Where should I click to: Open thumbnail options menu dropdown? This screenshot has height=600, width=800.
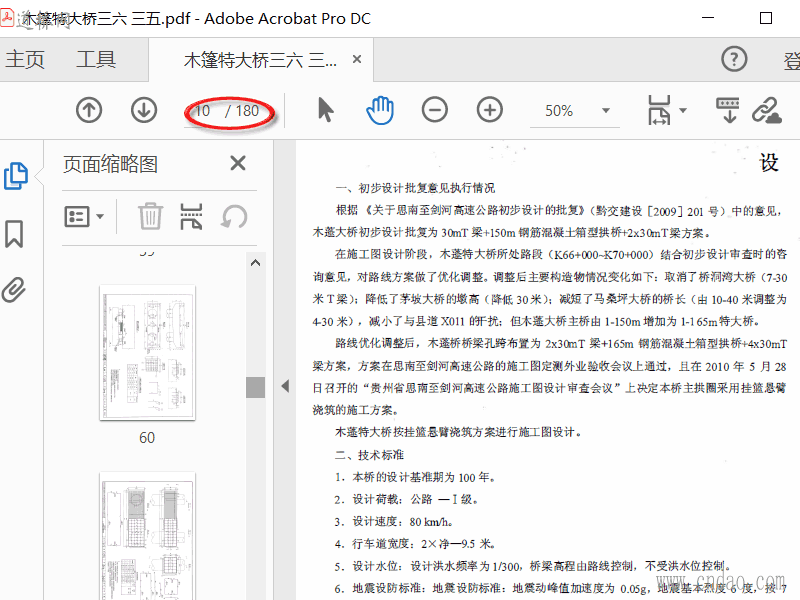(x=84, y=217)
